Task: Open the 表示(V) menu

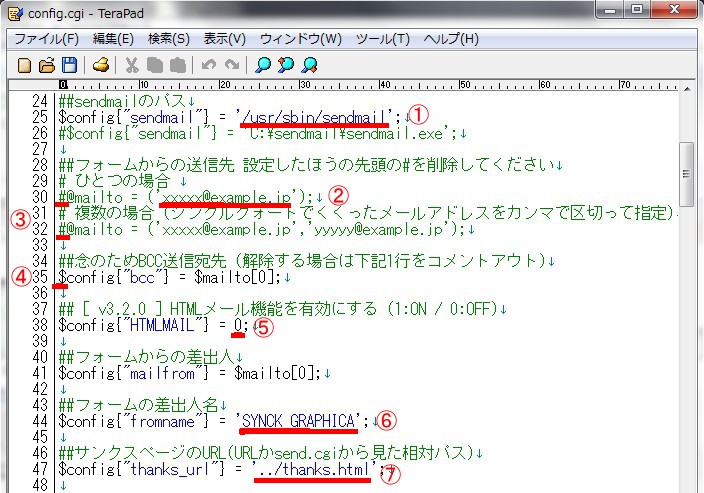Action: [x=224, y=39]
